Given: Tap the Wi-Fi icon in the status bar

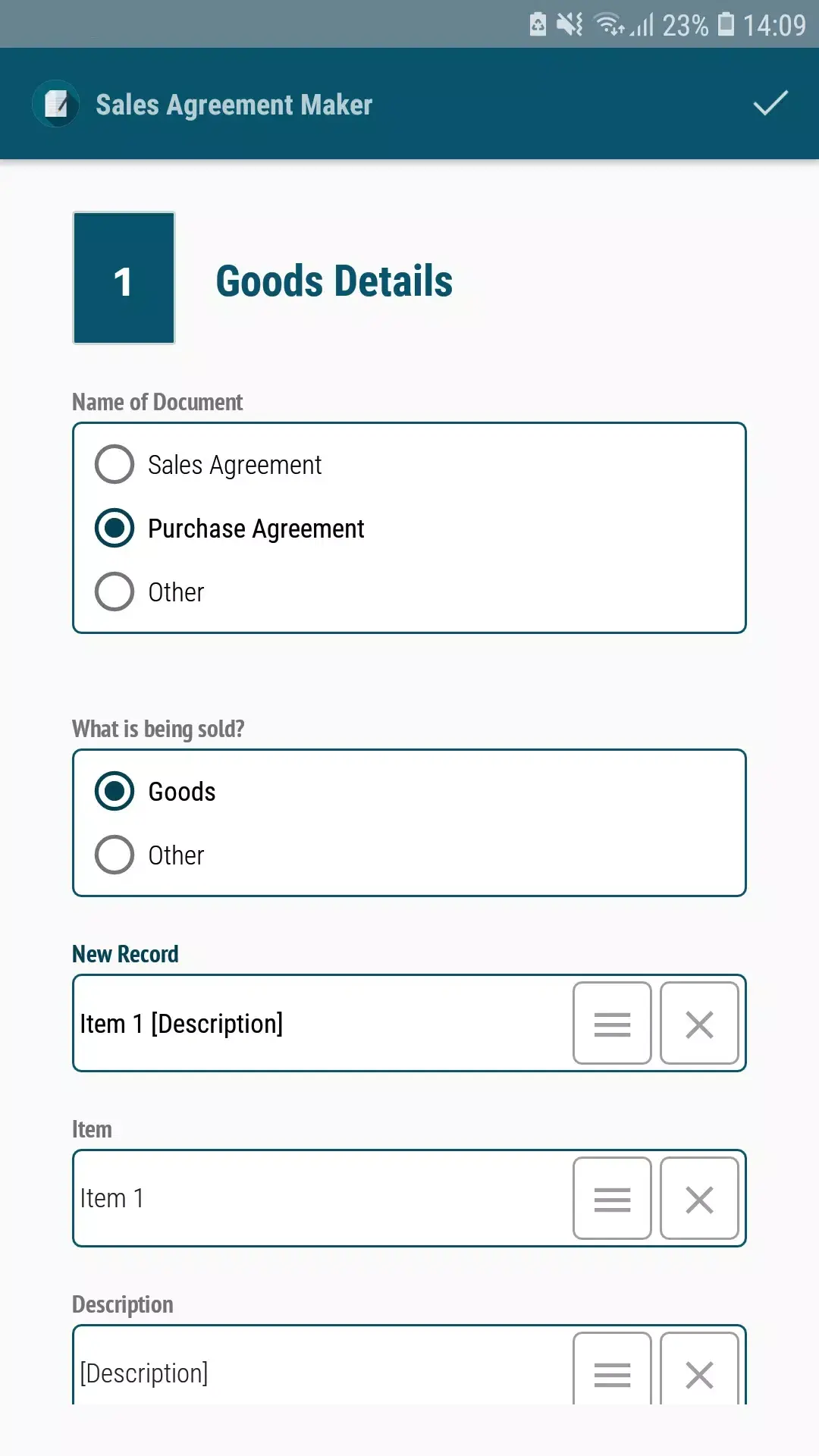Looking at the screenshot, I should (605, 24).
